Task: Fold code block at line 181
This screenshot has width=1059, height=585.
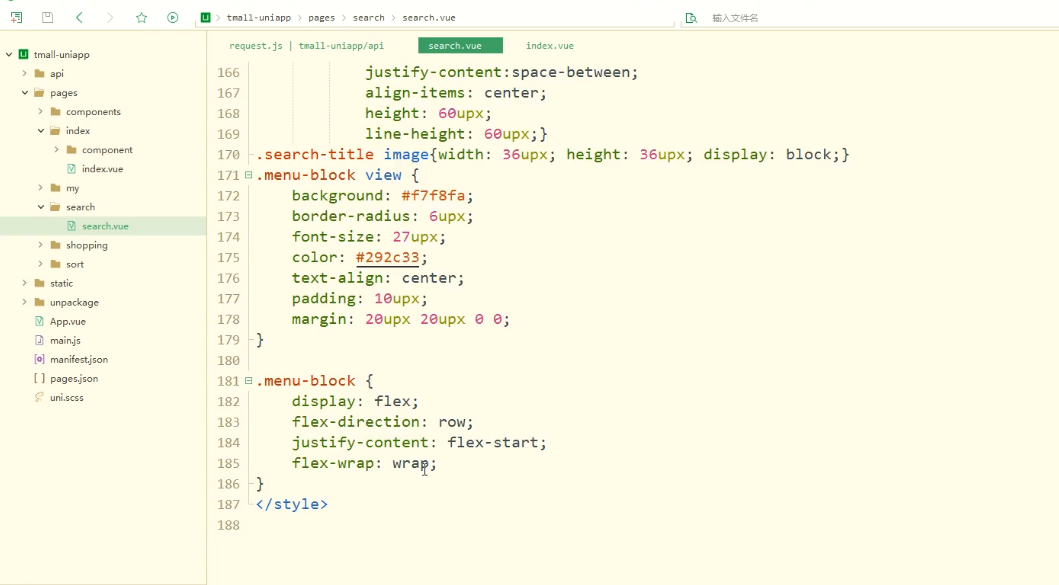Action: pos(249,381)
